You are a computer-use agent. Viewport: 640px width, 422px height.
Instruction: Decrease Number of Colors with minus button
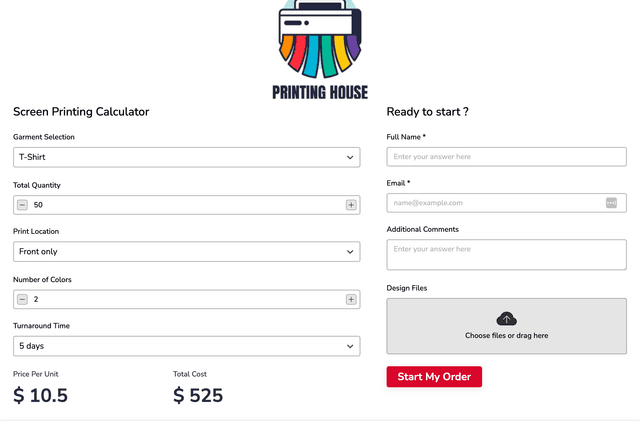(23, 299)
